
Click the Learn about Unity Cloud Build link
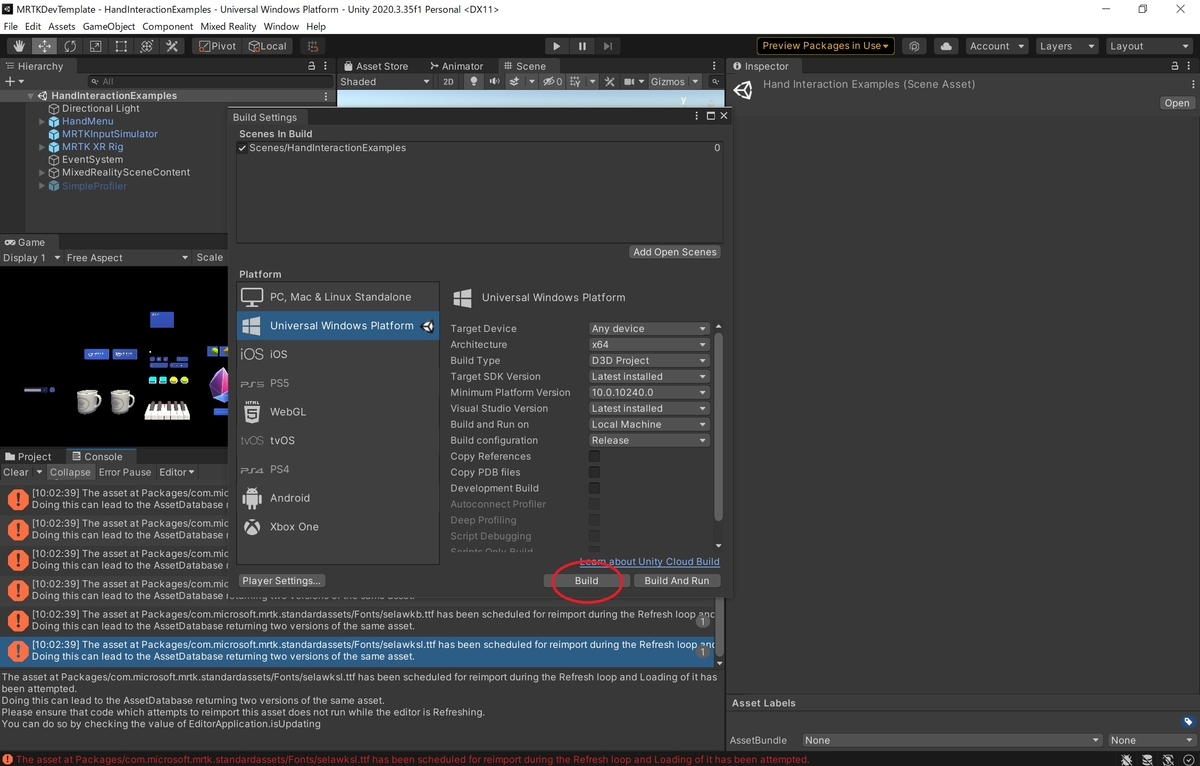(650, 561)
